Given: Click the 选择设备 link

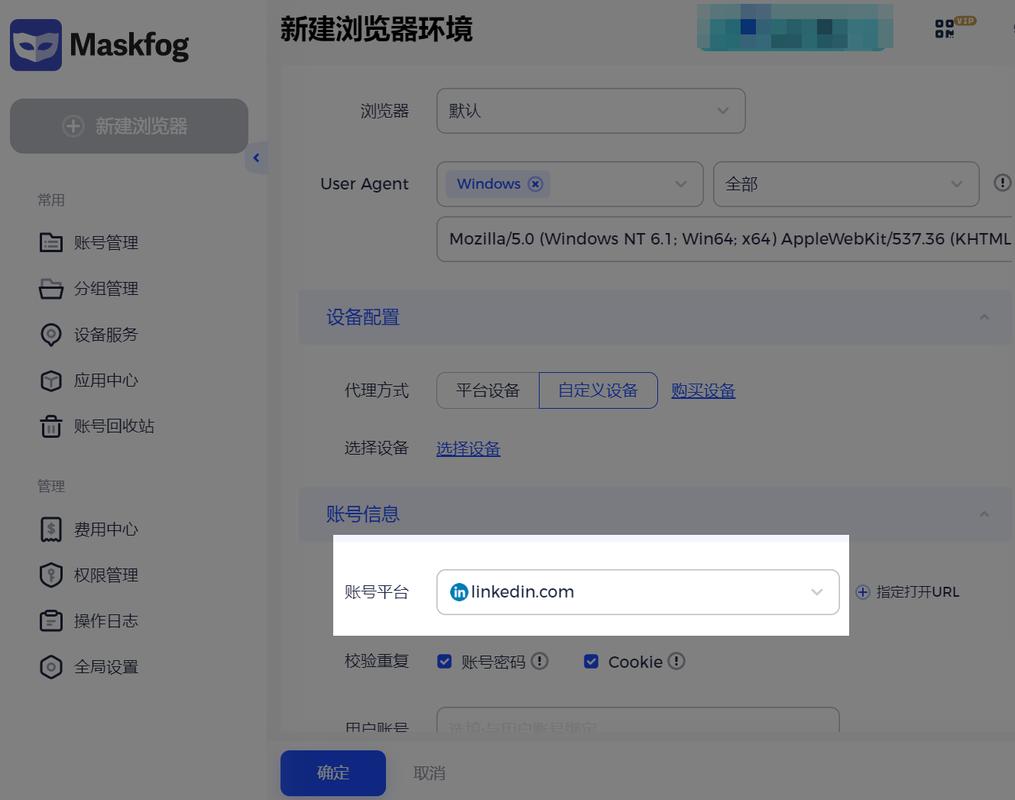Looking at the screenshot, I should pyautogui.click(x=468, y=448).
